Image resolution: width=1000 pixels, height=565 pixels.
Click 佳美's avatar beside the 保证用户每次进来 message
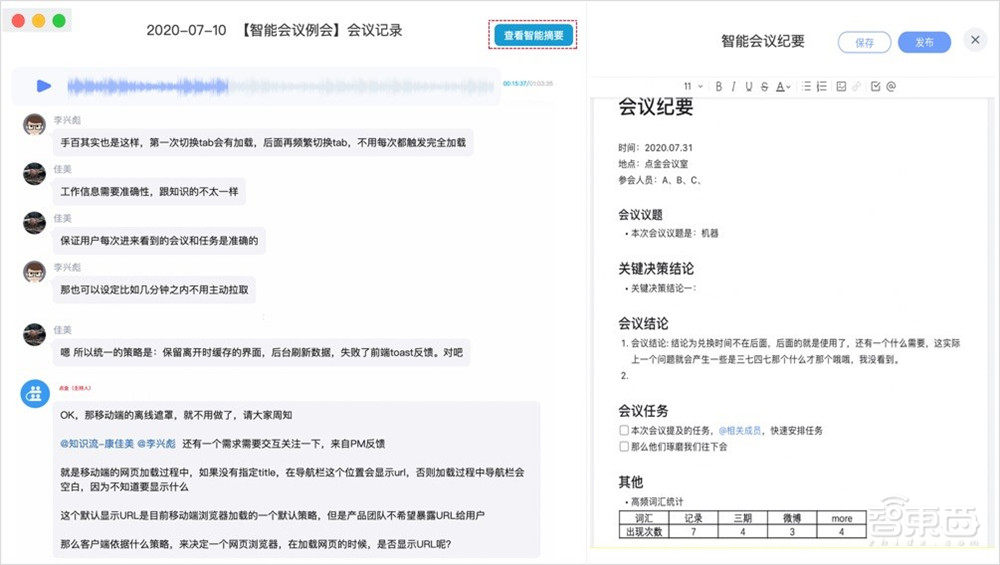pyautogui.click(x=34, y=223)
